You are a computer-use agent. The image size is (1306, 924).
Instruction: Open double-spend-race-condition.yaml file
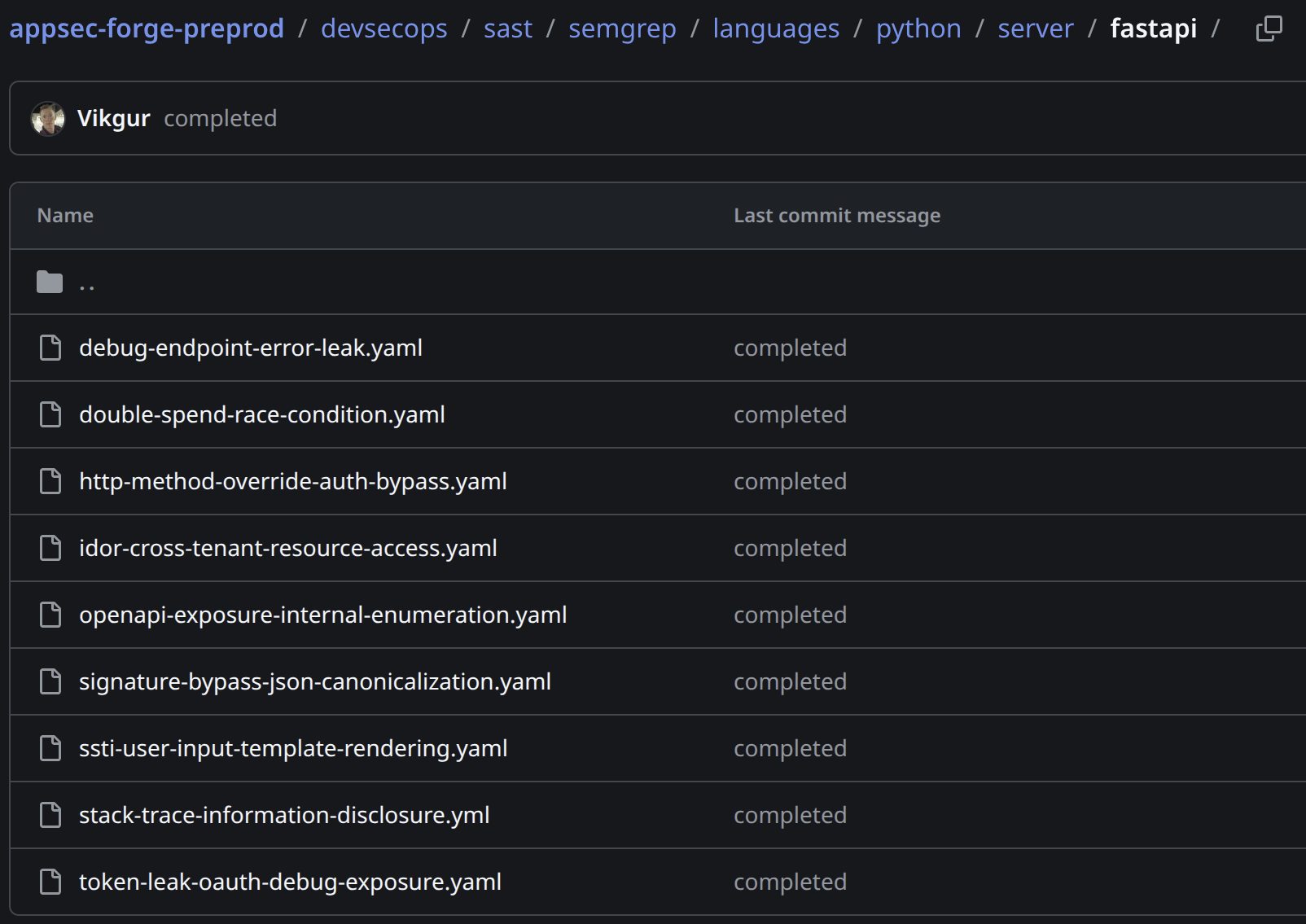pos(262,414)
